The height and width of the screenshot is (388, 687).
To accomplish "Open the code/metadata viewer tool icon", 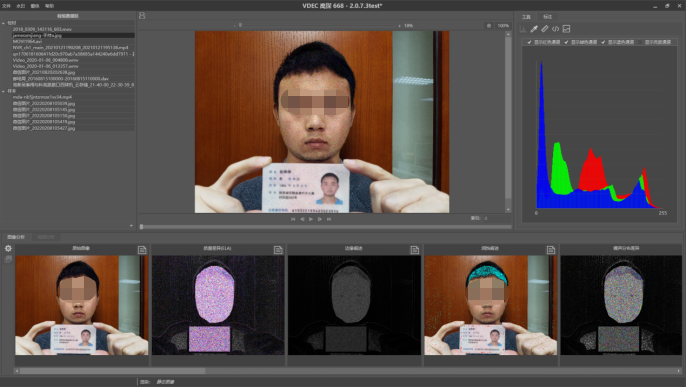I will pyautogui.click(x=556, y=29).
